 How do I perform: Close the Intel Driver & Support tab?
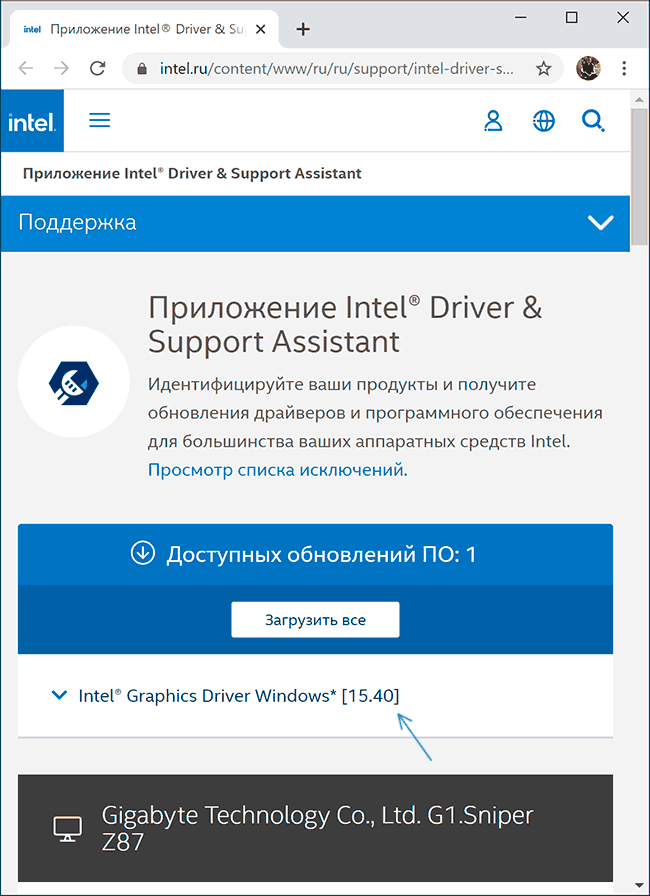coord(260,29)
